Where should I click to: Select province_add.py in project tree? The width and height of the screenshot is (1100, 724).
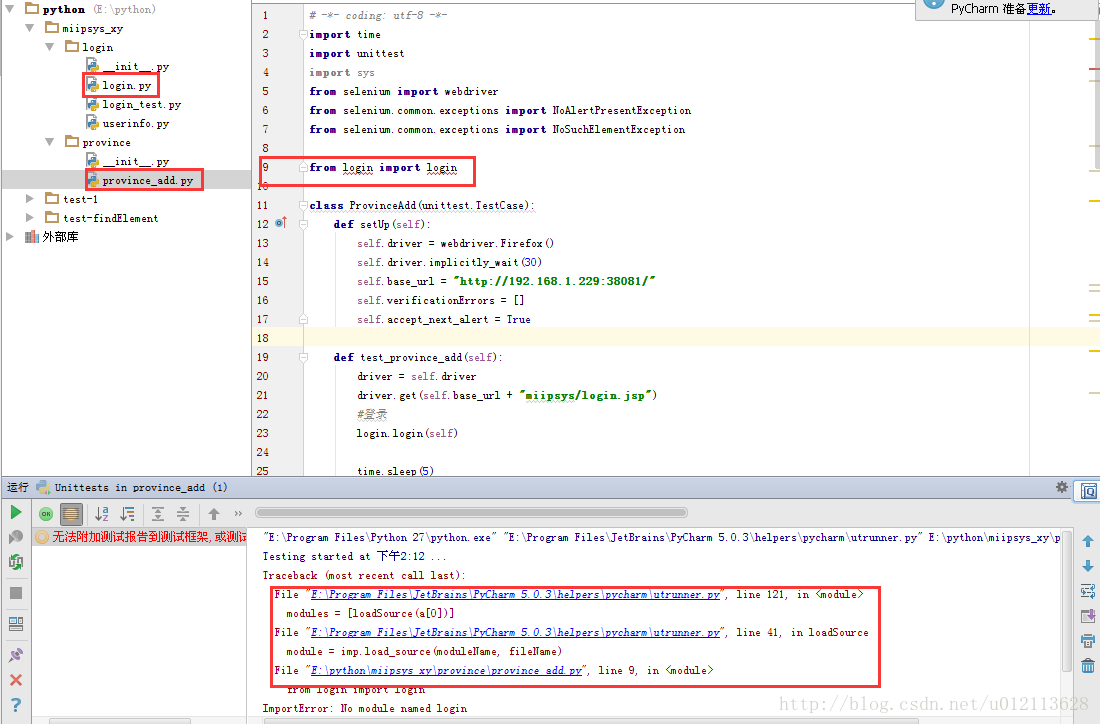tap(147, 180)
